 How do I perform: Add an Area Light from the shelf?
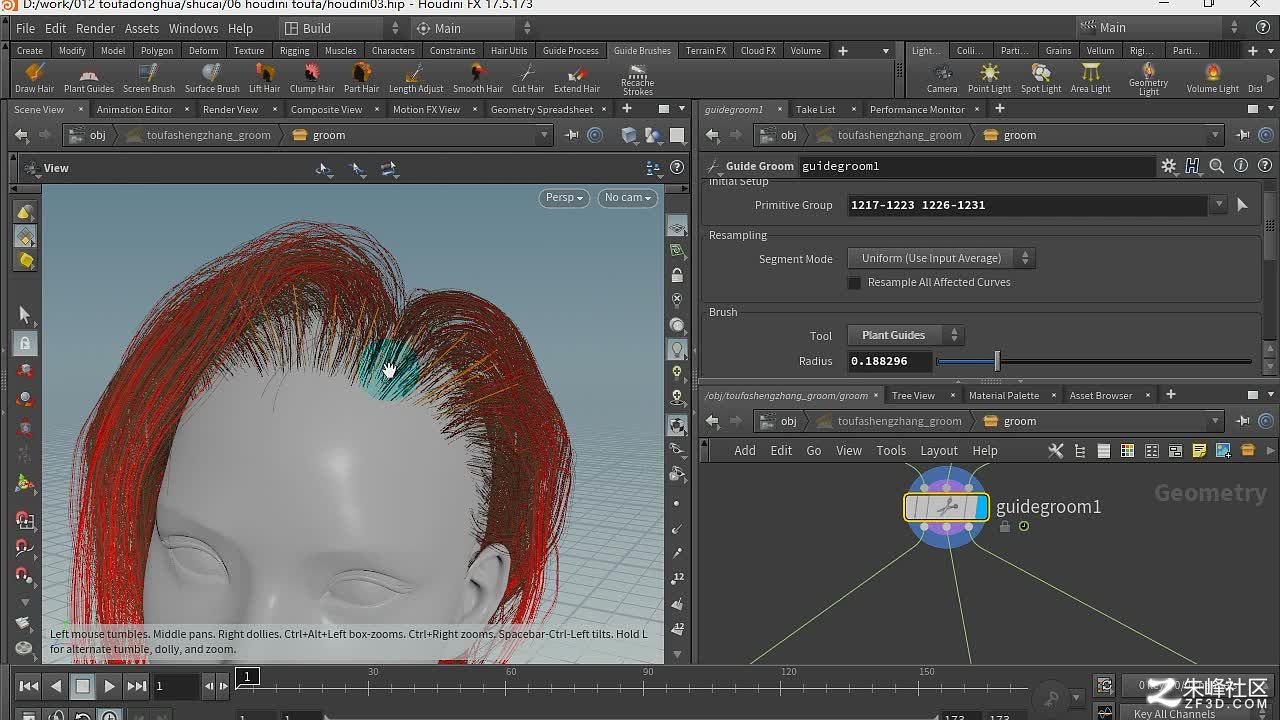pyautogui.click(x=1090, y=78)
